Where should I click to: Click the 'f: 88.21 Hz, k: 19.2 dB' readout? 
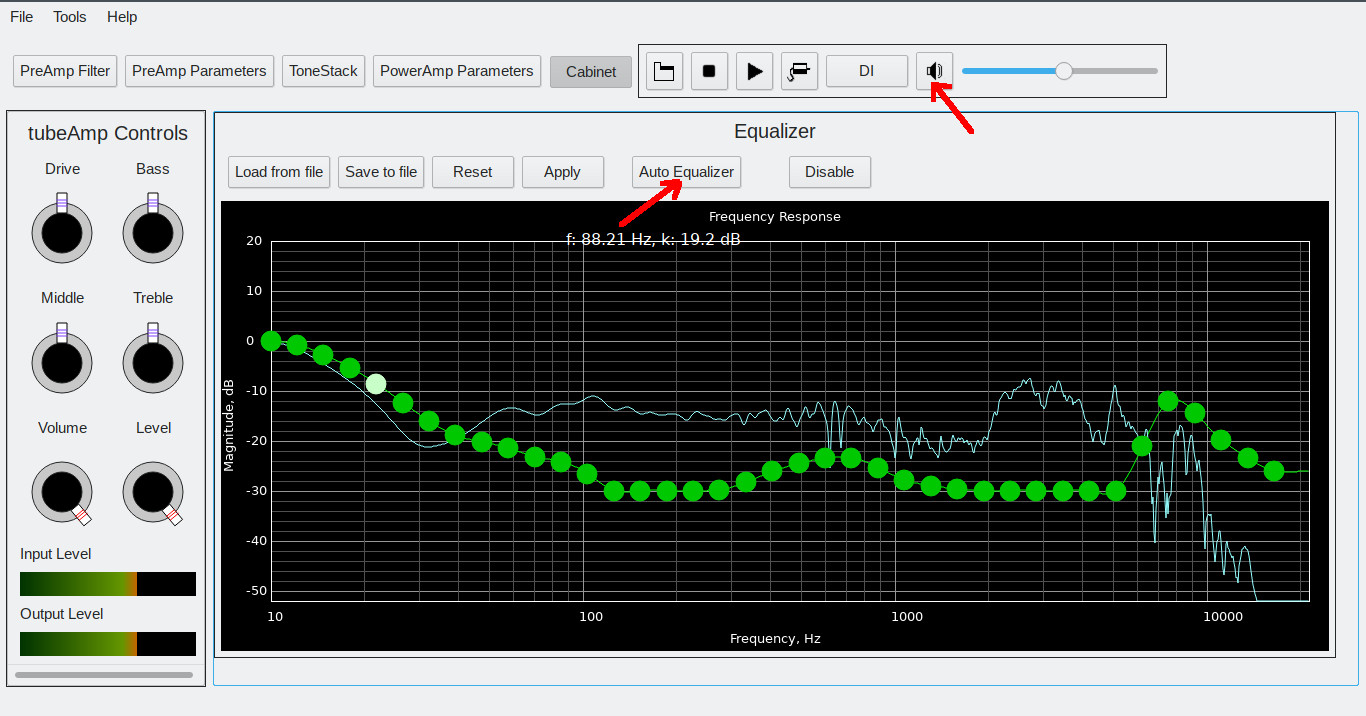653,240
